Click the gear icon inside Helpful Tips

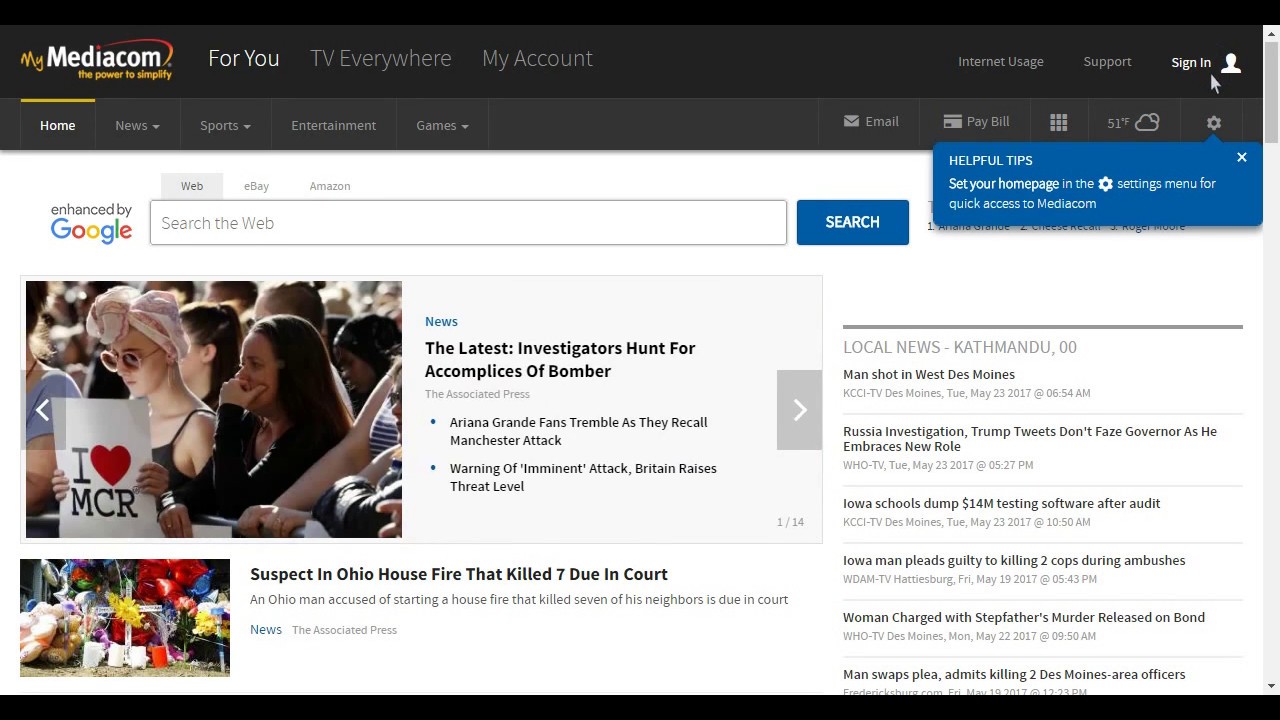[1105, 184]
